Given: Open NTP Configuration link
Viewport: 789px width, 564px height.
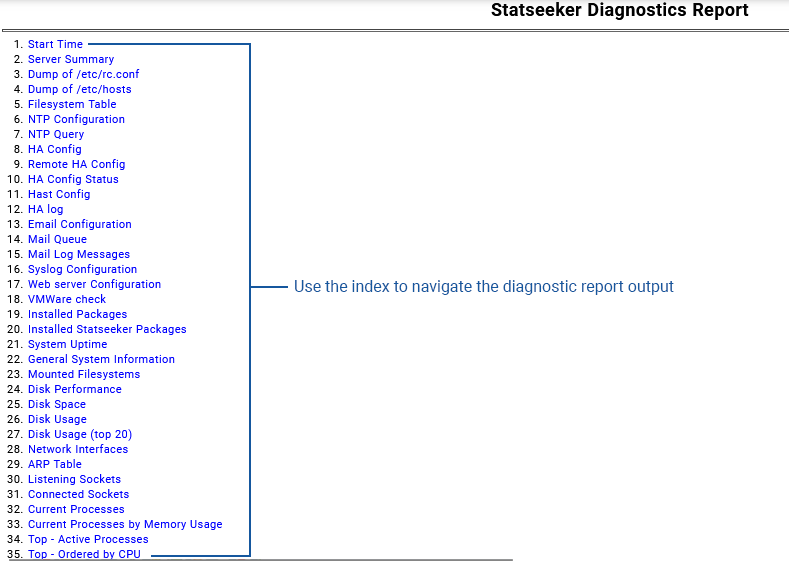Looking at the screenshot, I should pyautogui.click(x=76, y=119).
